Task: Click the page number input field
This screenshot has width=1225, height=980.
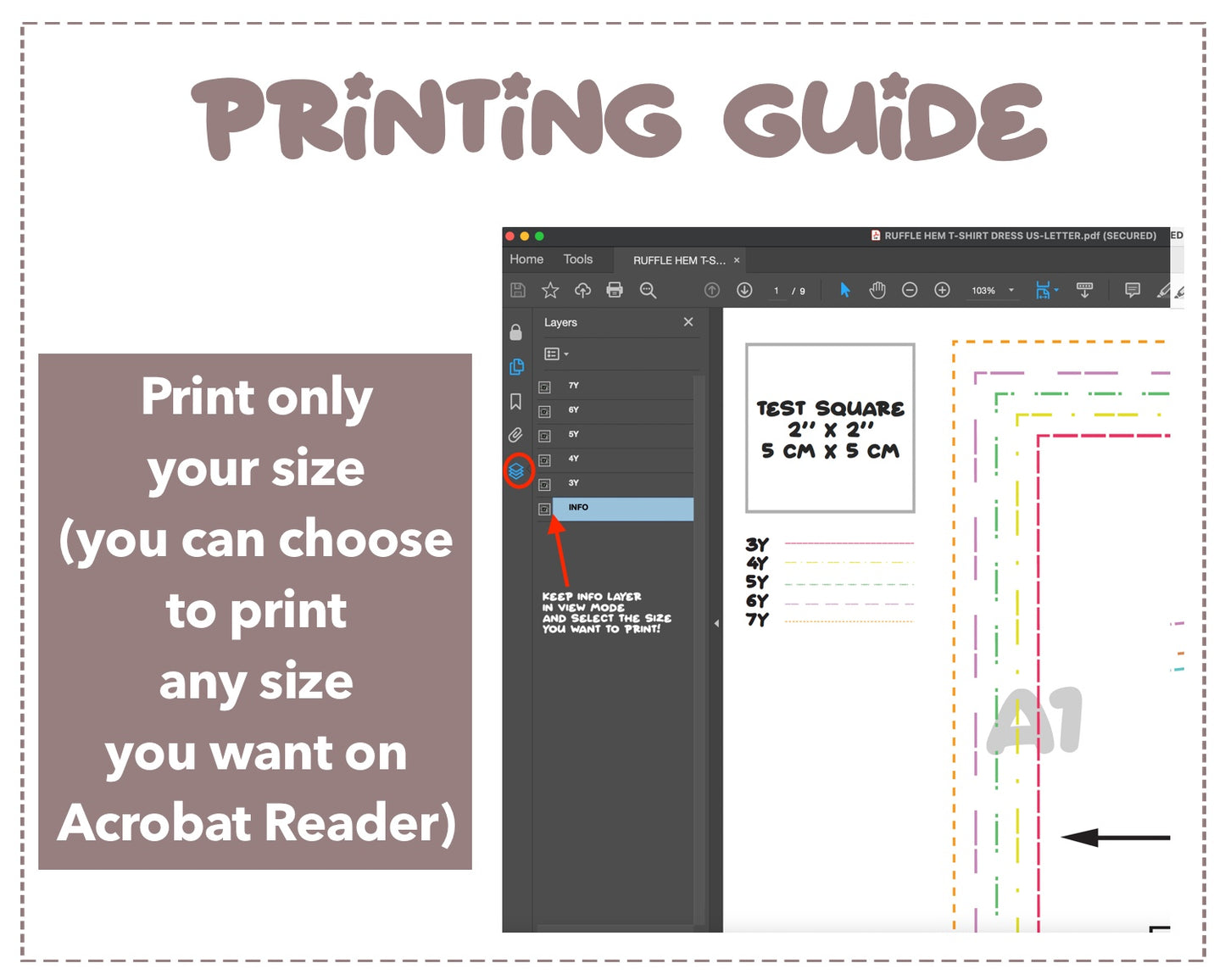Action: click(x=776, y=291)
